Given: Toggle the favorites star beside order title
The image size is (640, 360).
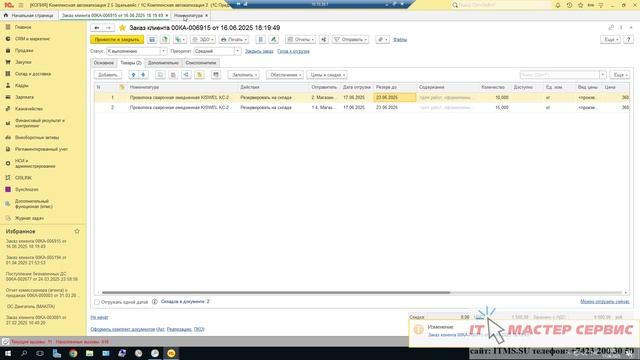Looking at the screenshot, I should [x=122, y=28].
